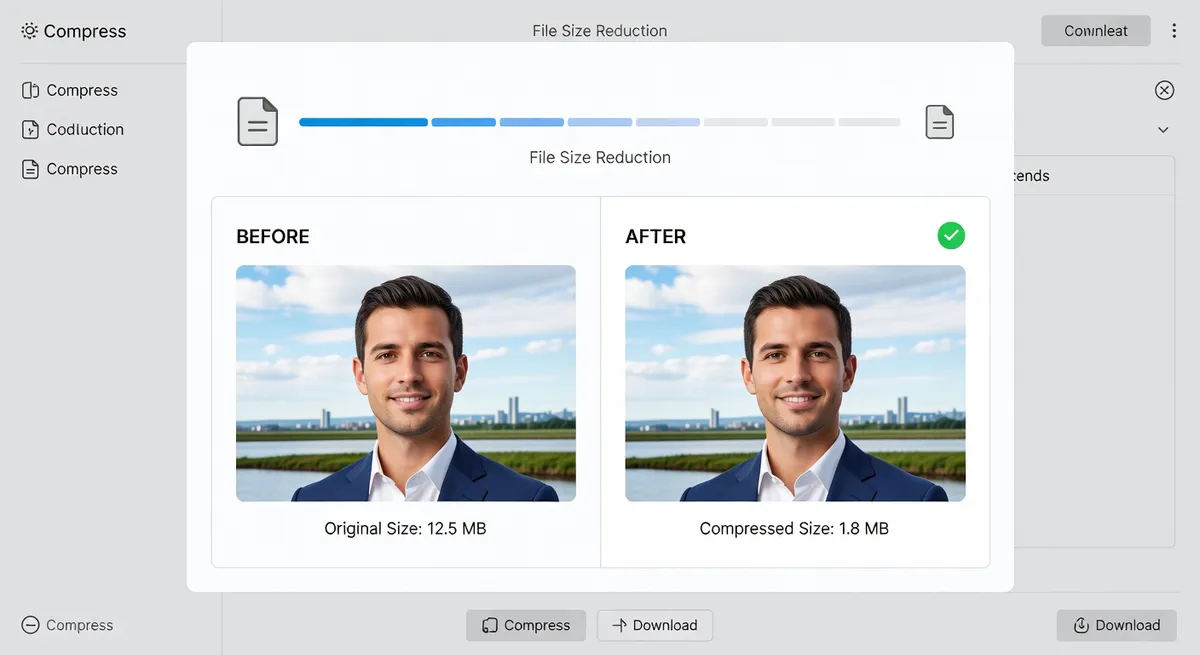Screen dimensions: 1200x655
Task: Click the icon beside the first Compress item
Action: coord(30,90)
